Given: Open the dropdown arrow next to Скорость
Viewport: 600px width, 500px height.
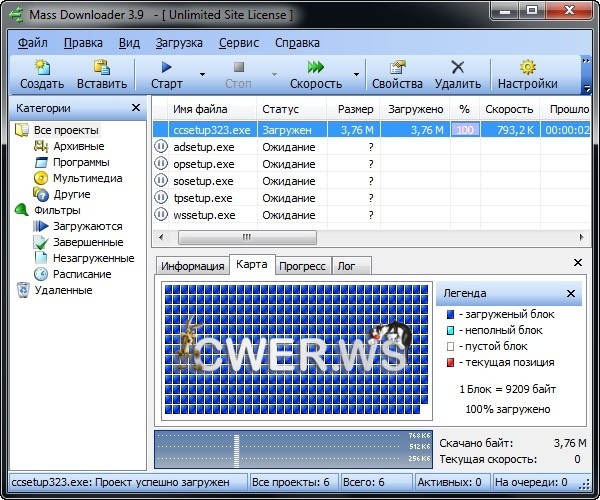Looking at the screenshot, I should coord(354,75).
